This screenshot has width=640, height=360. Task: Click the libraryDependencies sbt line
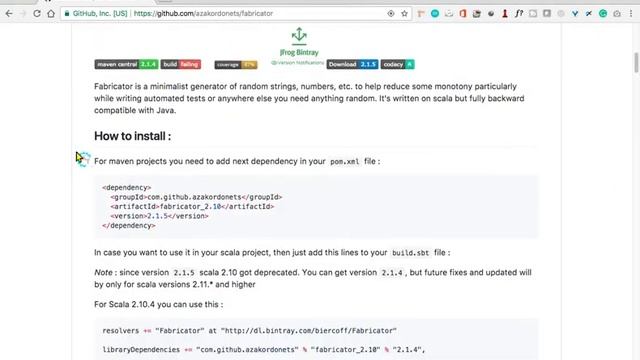click(264, 350)
